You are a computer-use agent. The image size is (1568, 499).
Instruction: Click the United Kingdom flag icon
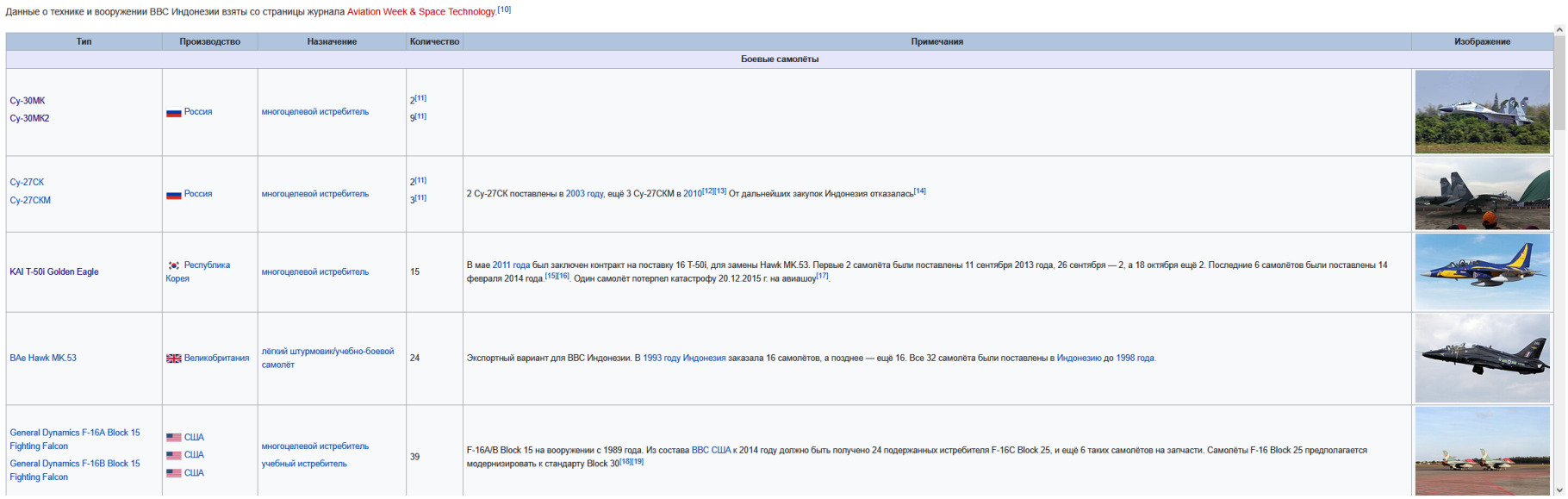173,359
